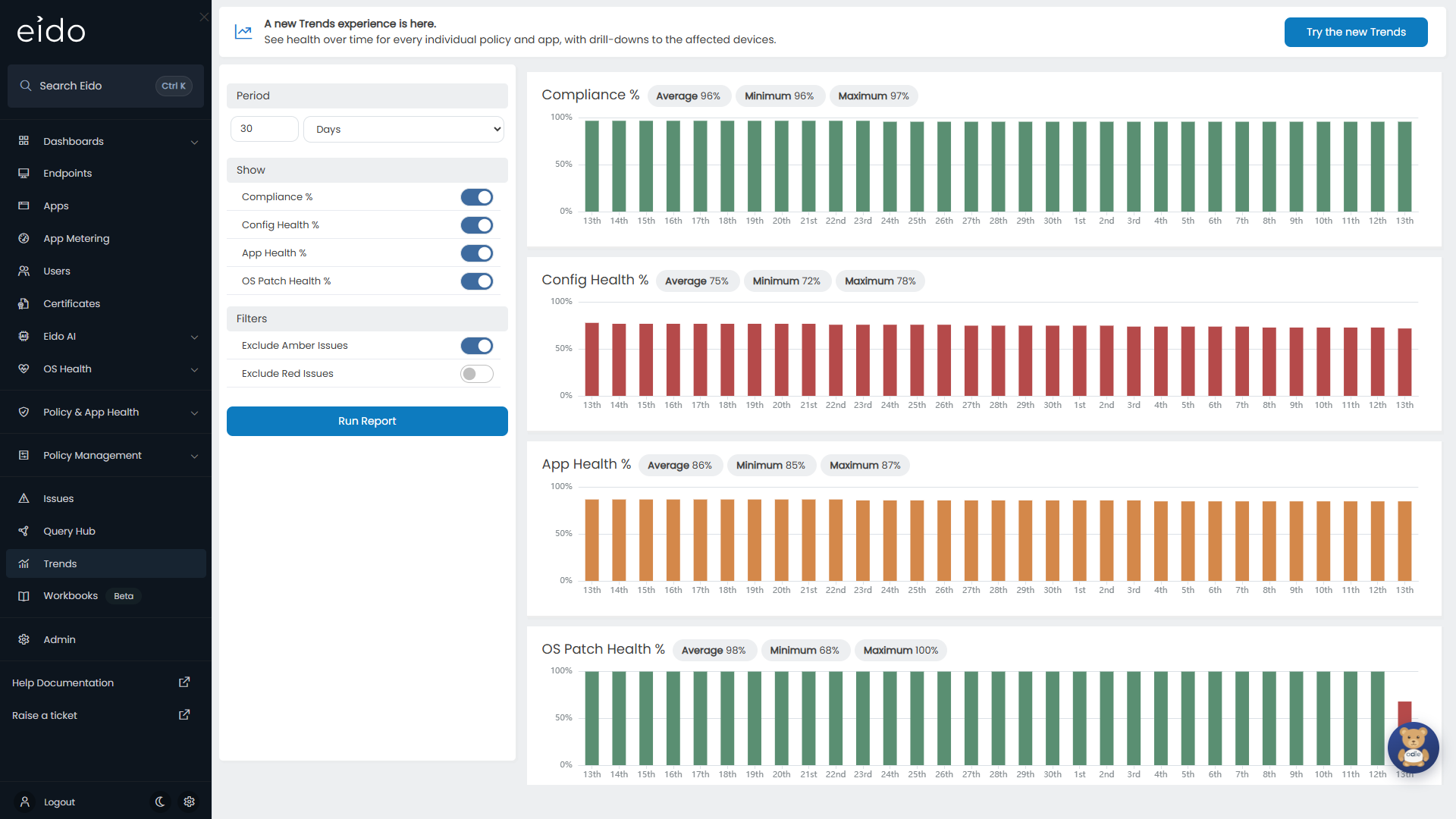
Task: Click the Apps window icon
Action: tap(24, 206)
